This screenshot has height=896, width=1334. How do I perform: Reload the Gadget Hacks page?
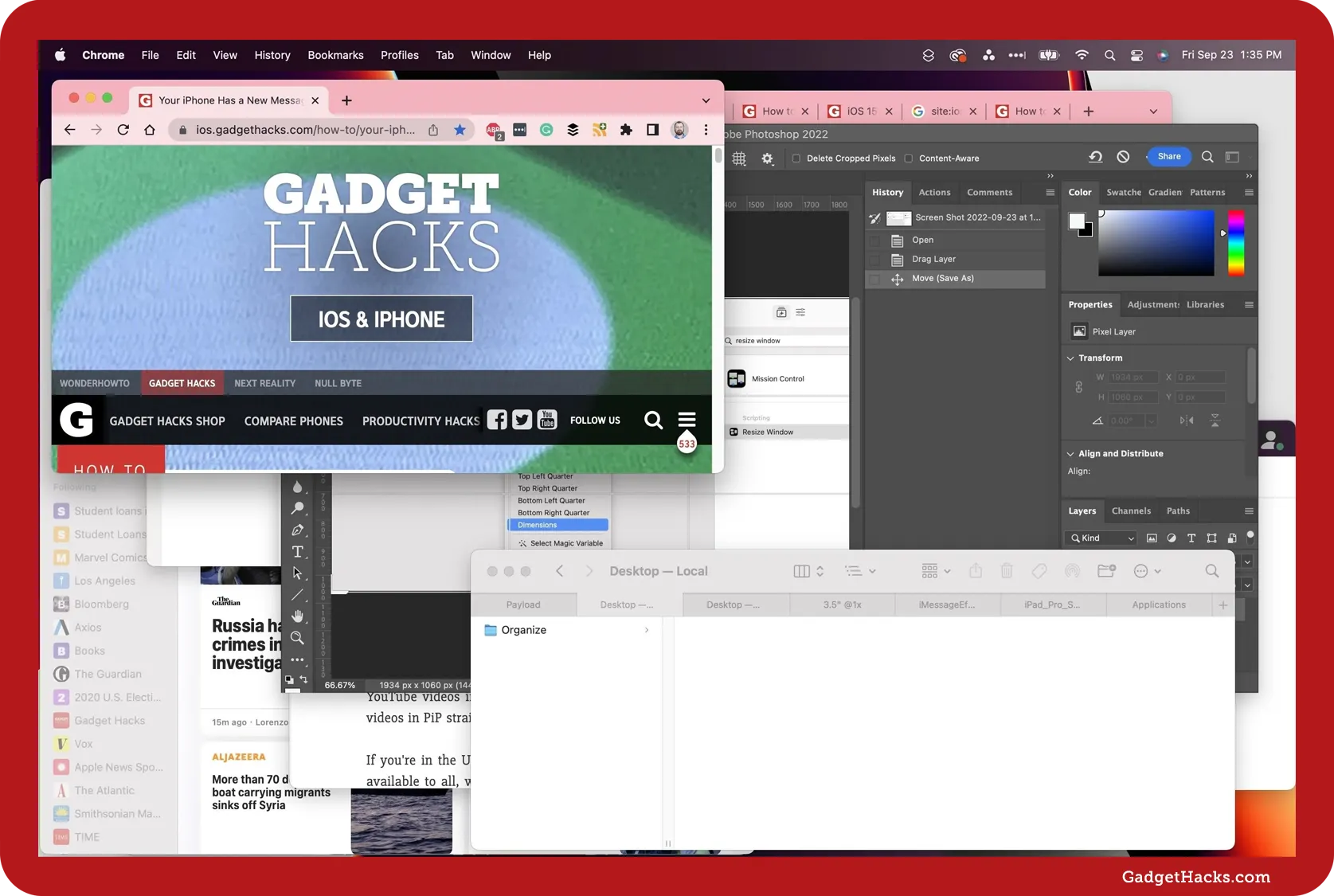coord(123,130)
